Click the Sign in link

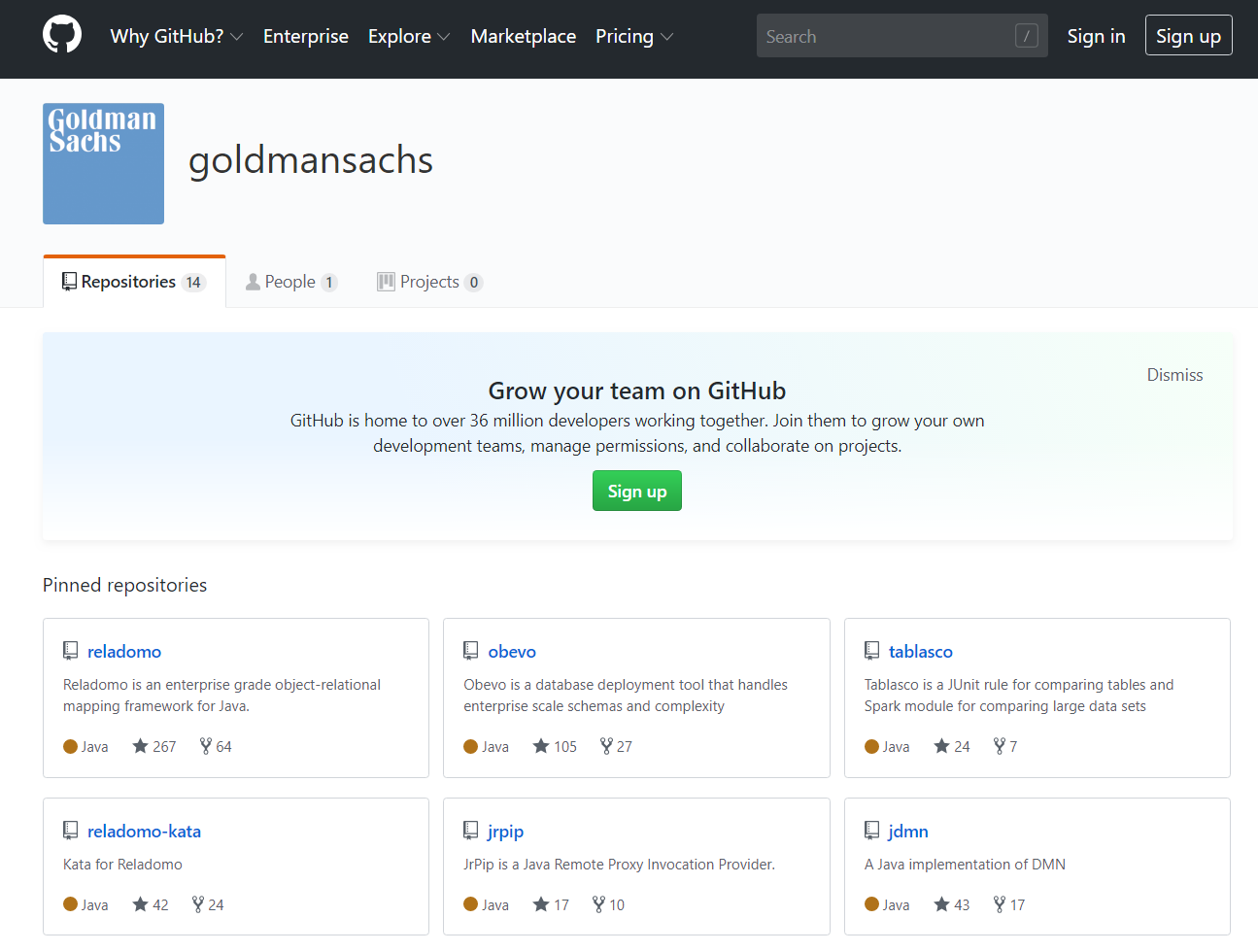click(1096, 36)
